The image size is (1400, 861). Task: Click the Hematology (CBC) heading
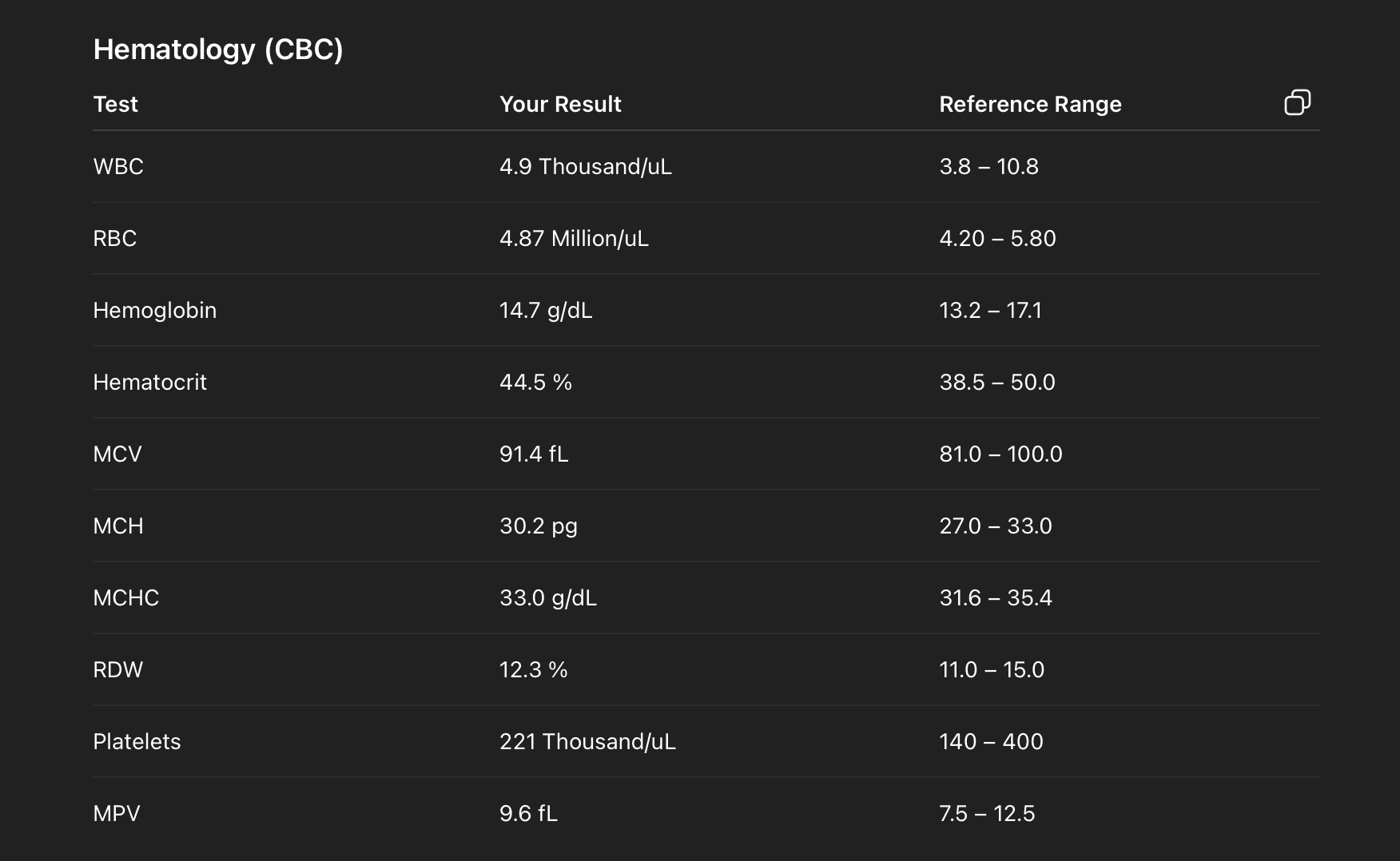pyautogui.click(x=218, y=50)
